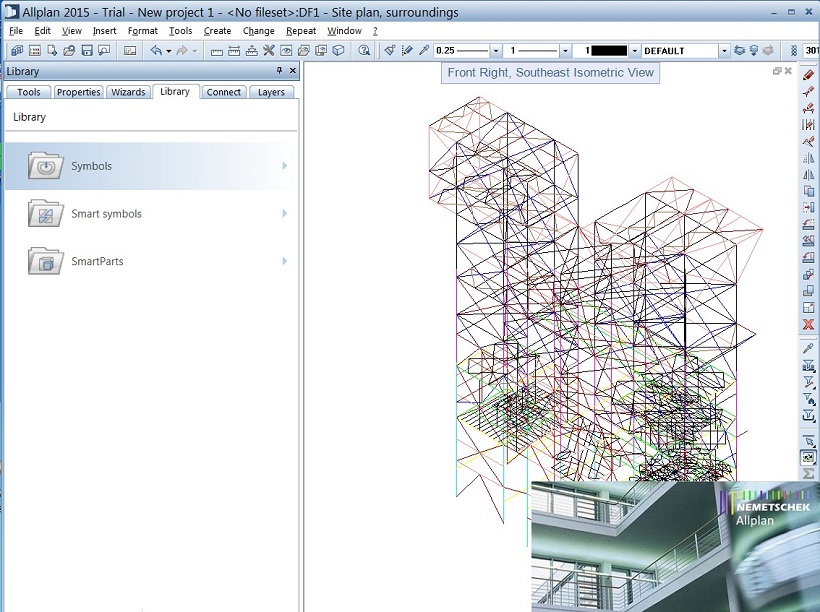Switch to the Properties tab
This screenshot has height=612, width=820.
tap(78, 92)
